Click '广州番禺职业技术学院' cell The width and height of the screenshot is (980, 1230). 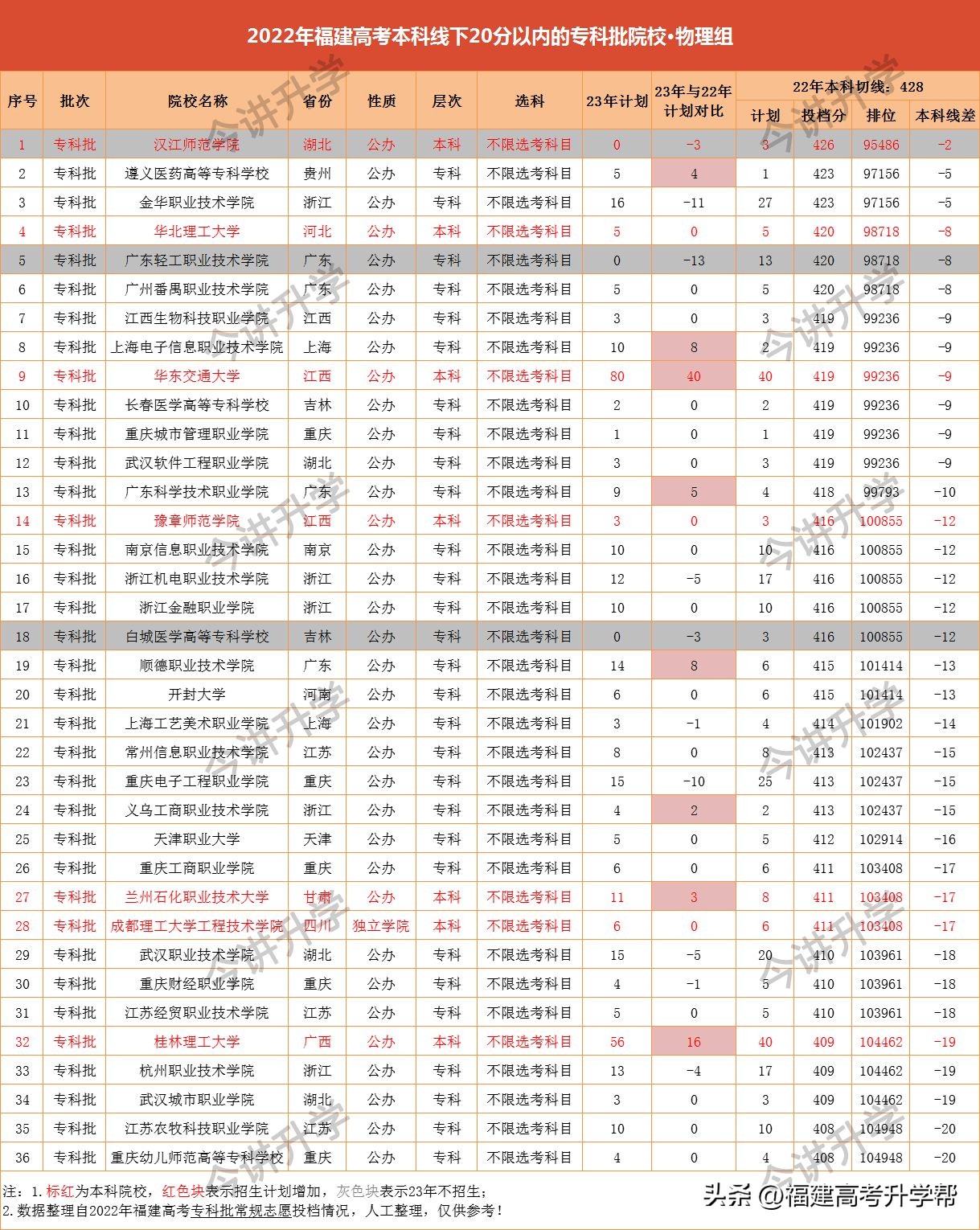click(x=197, y=289)
